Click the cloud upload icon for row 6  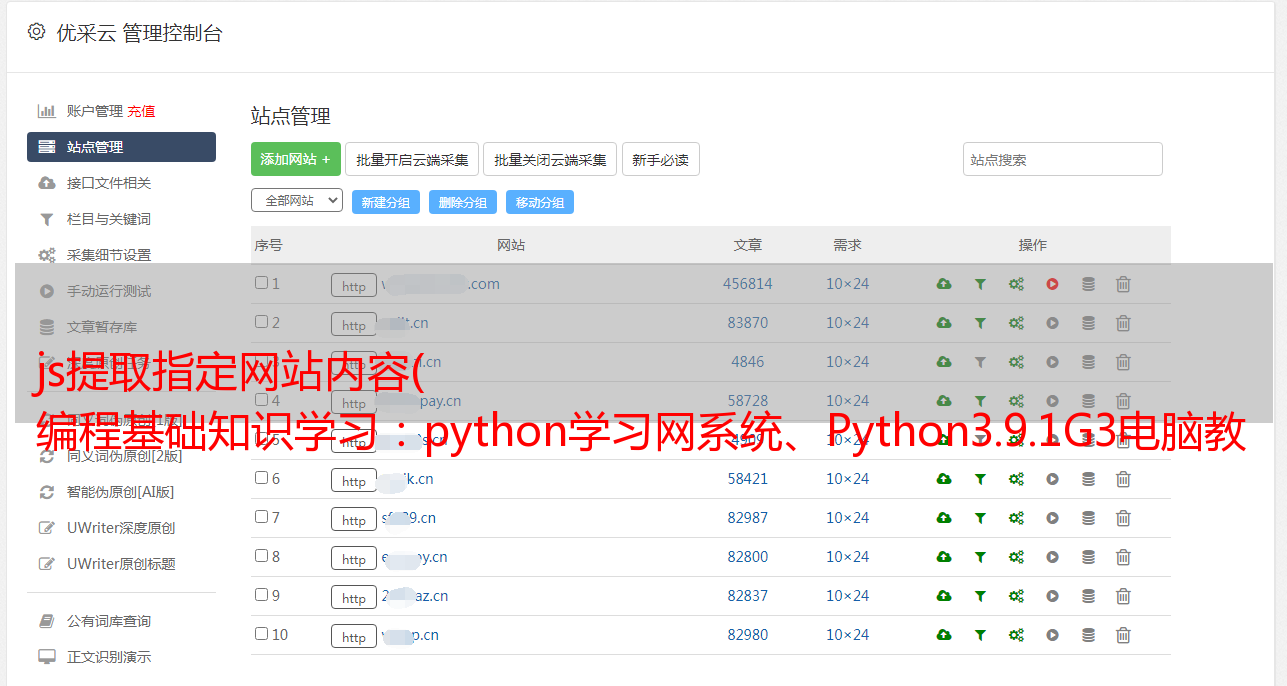pyautogui.click(x=944, y=479)
